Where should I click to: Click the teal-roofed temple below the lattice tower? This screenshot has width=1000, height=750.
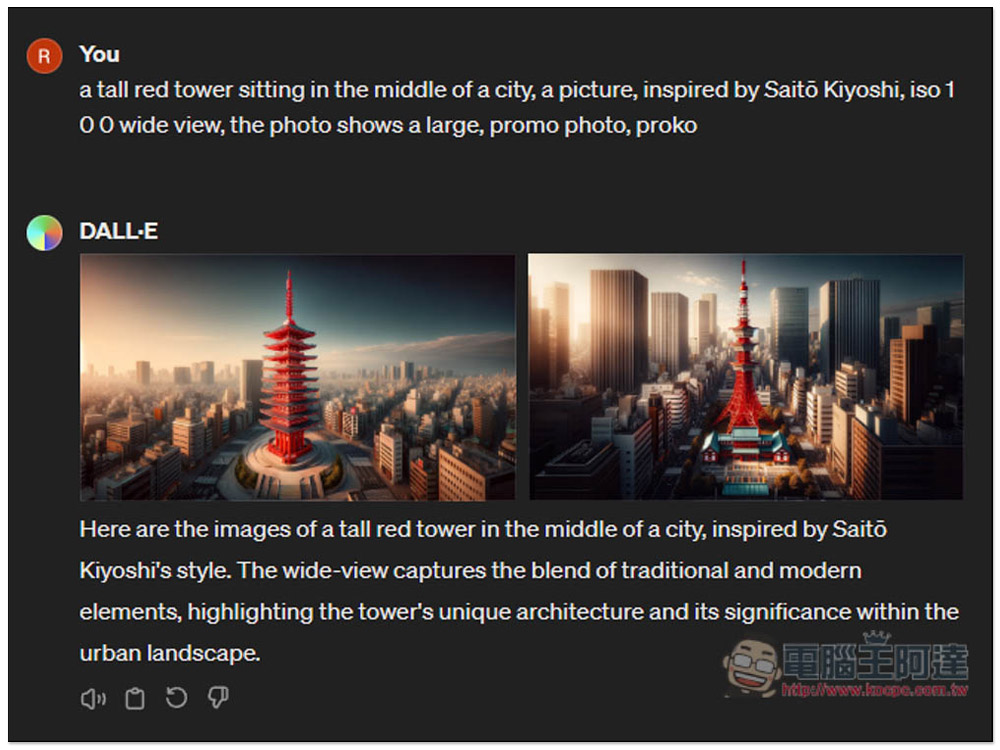point(745,444)
